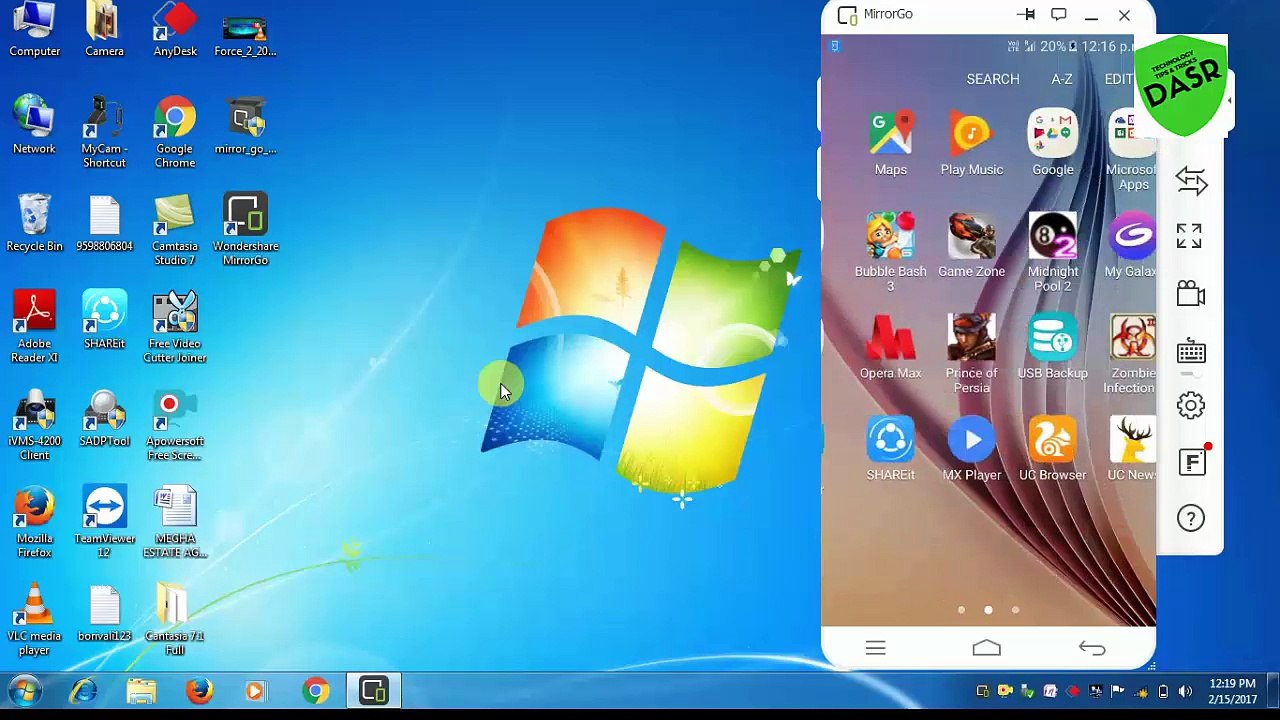This screenshot has width=1280, height=720.
Task: Select Apowersoft Free Screen recorder icon
Action: (175, 424)
